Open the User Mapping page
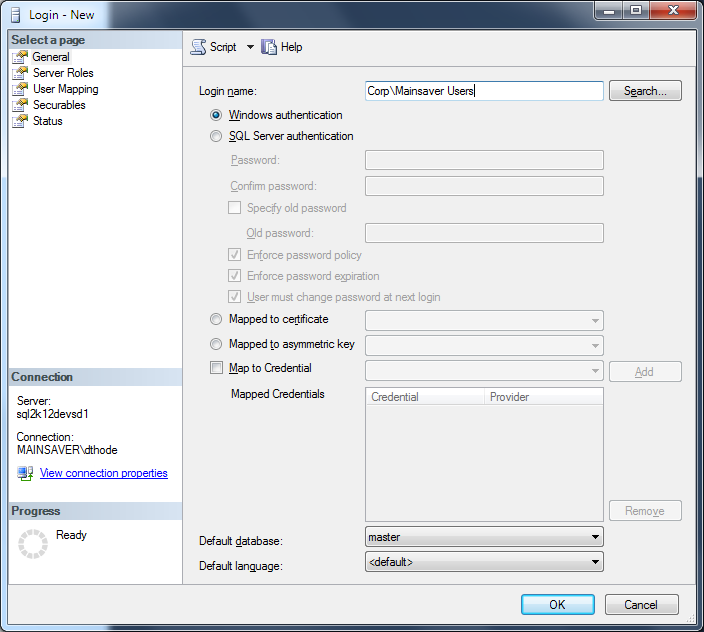Viewport: 704px width, 632px height. point(65,89)
